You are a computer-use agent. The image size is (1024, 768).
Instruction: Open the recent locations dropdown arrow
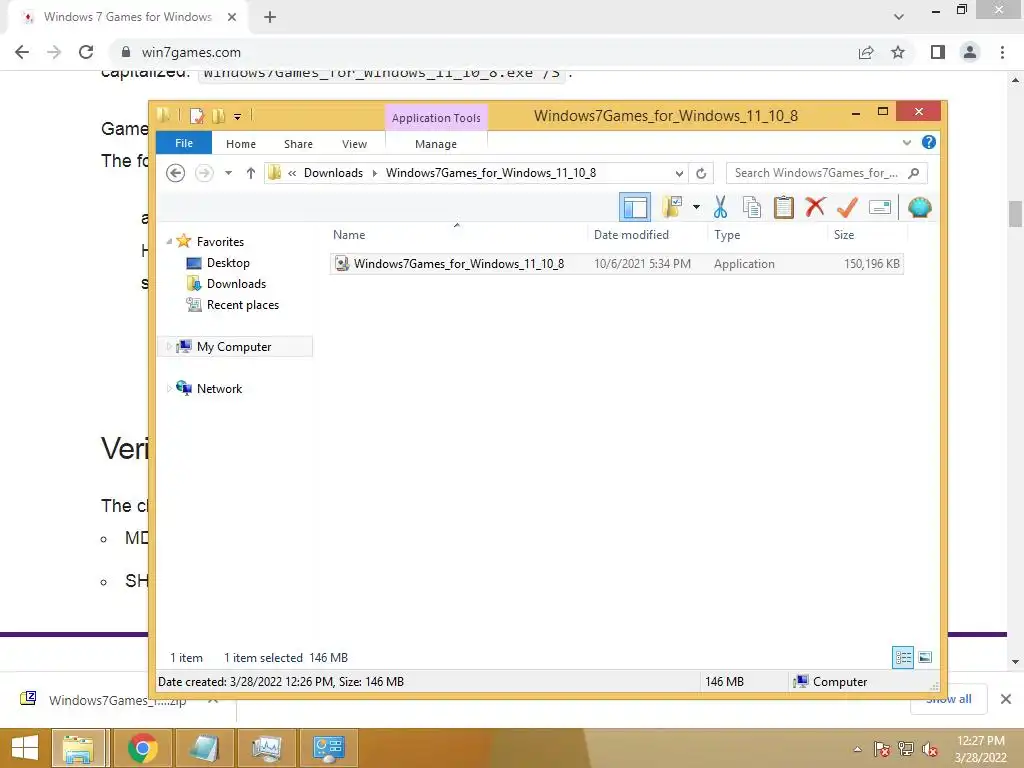coord(228,173)
